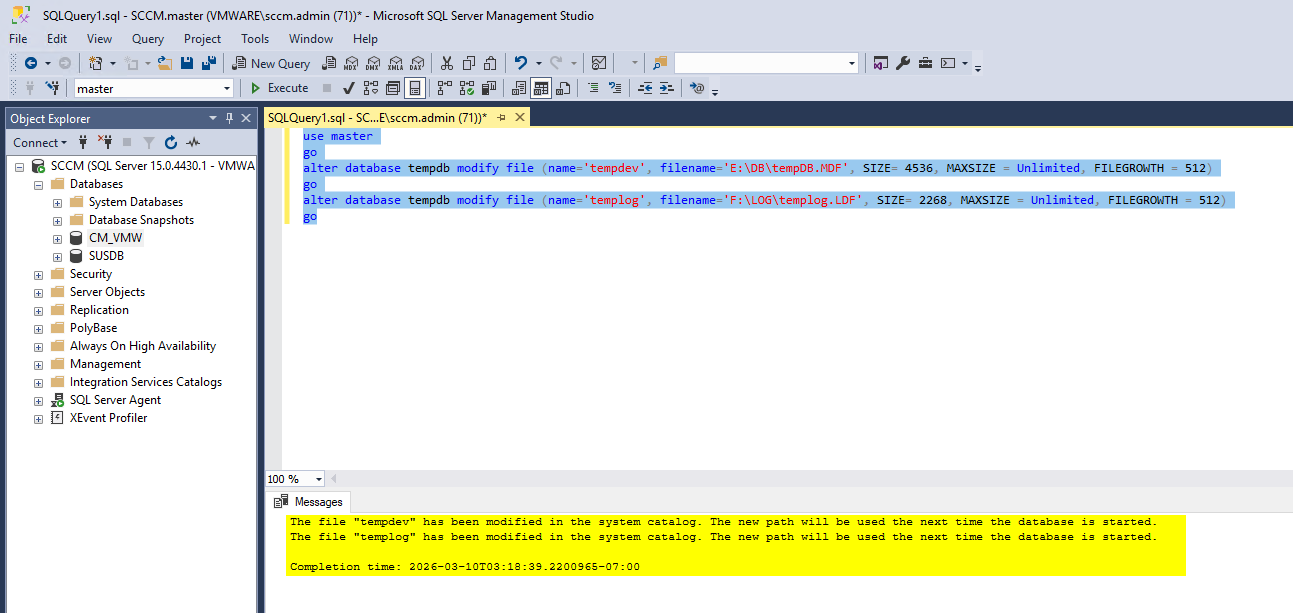Click the Save All icon
1293x613 pixels.
209,63
